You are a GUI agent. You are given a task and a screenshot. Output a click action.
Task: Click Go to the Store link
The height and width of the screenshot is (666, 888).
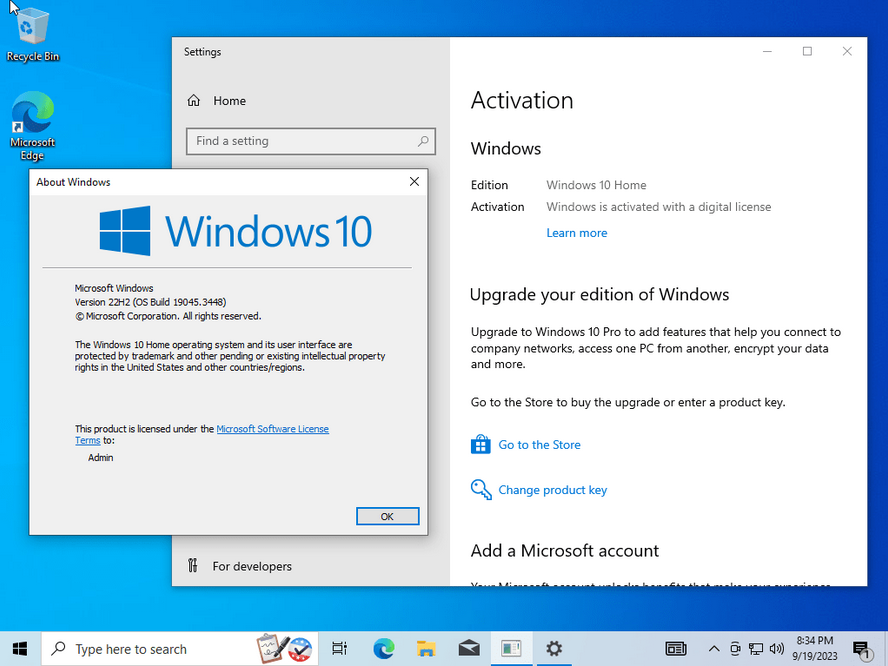click(x=539, y=445)
